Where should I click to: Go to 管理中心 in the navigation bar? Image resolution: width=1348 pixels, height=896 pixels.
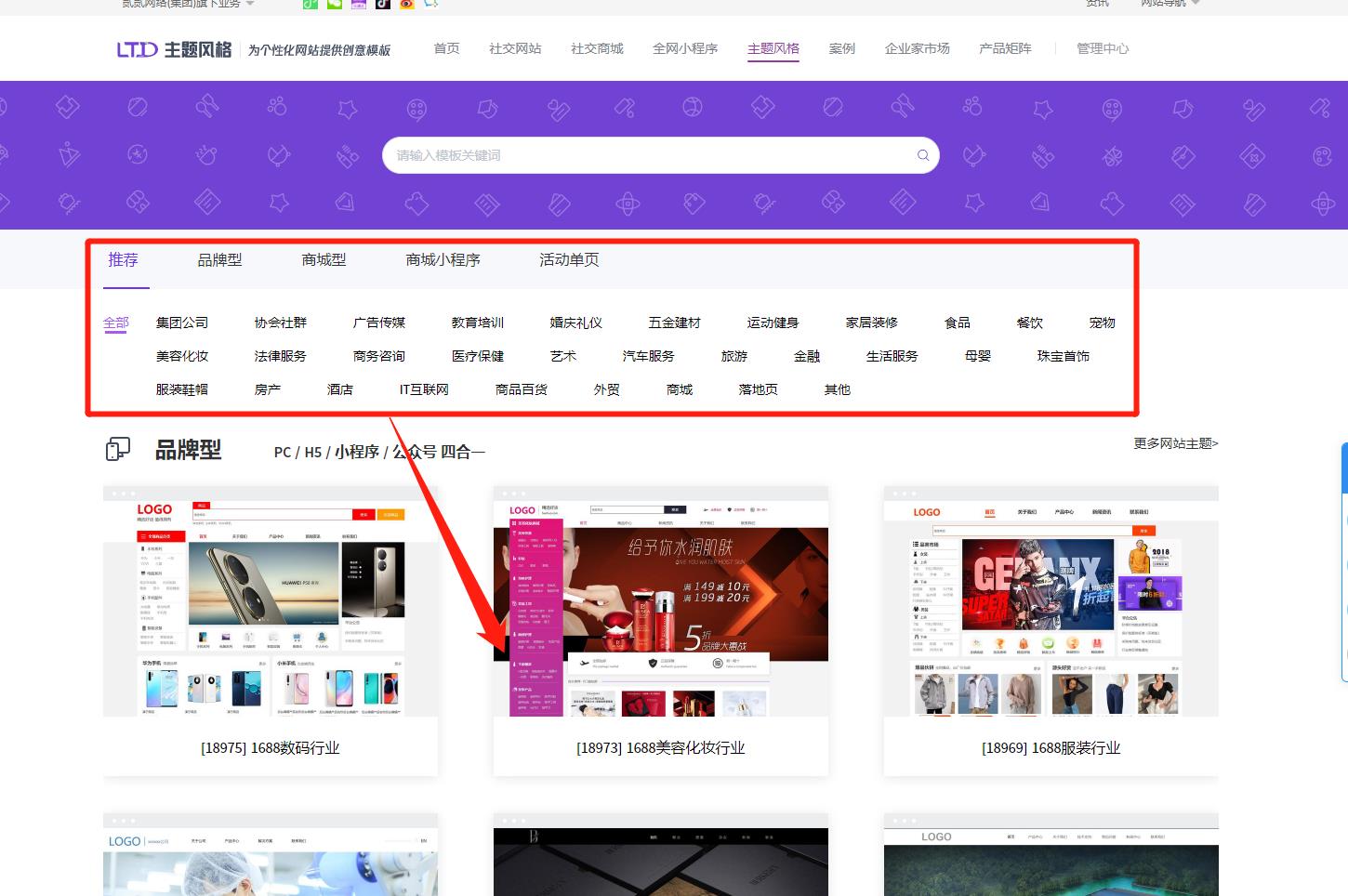(x=1103, y=49)
